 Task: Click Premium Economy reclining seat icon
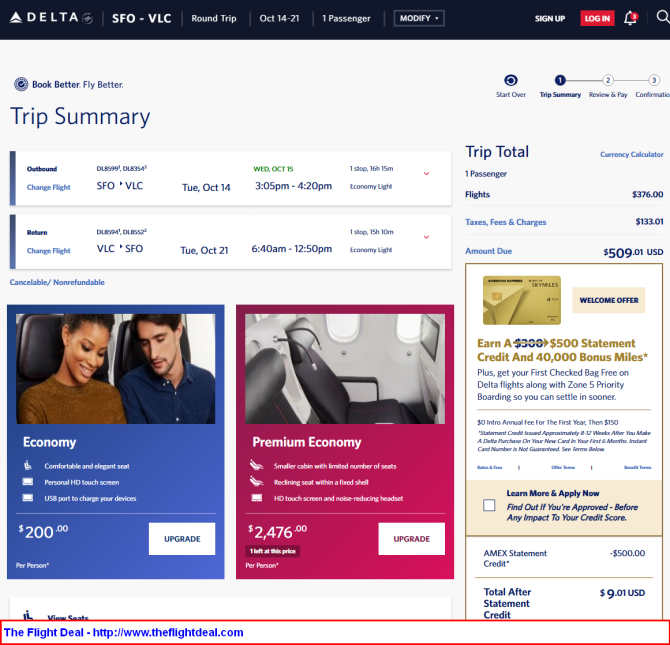click(256, 481)
